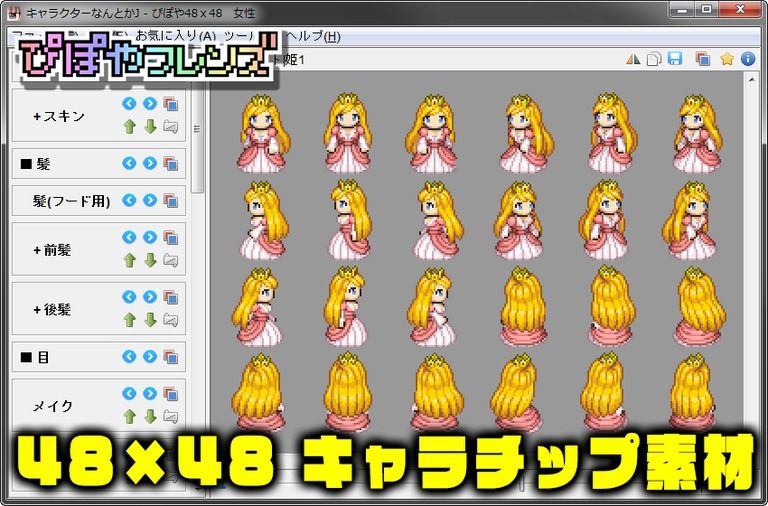Select previous option for +前髪
Viewport: 768px width, 506px height.
[129, 238]
